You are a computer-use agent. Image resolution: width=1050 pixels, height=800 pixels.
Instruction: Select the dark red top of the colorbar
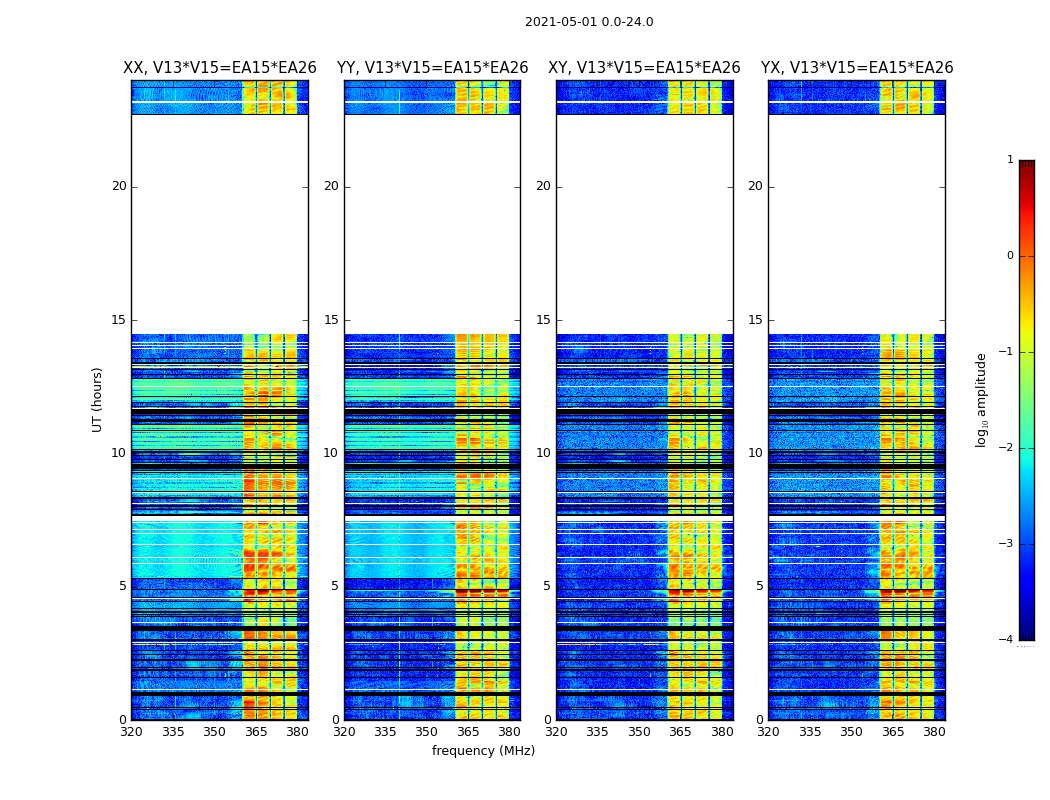(1027, 165)
